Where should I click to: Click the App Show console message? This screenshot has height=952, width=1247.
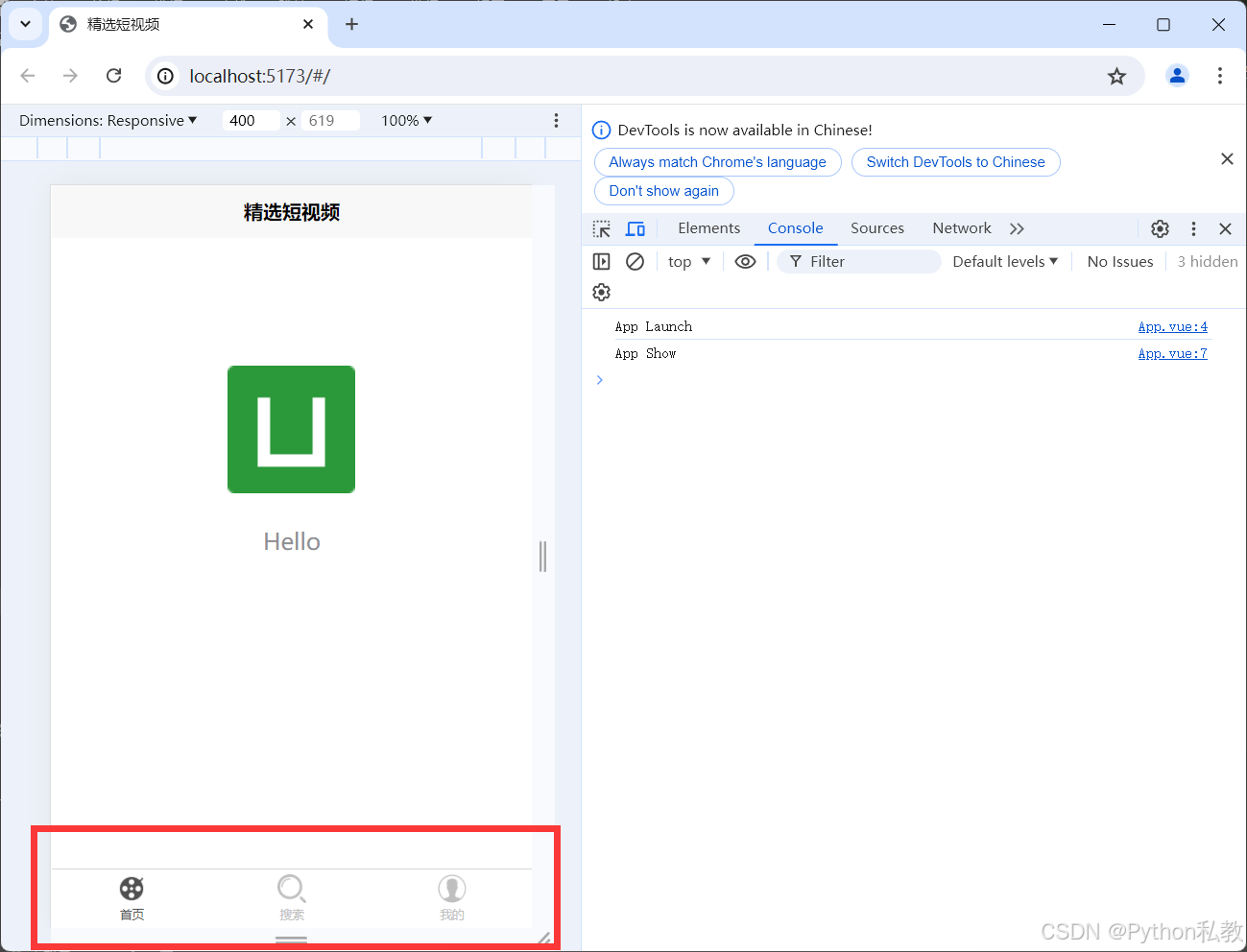[646, 353]
